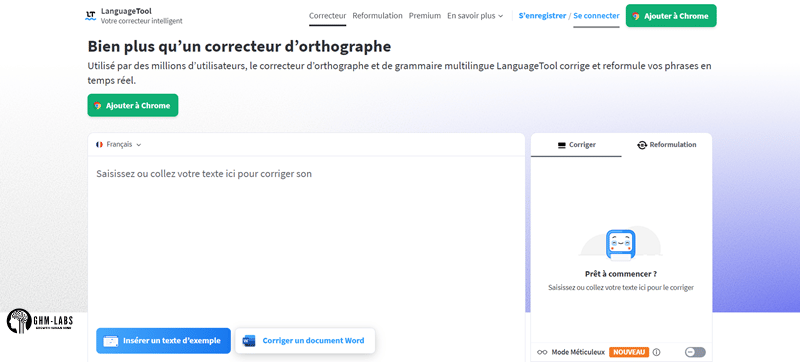Click the Chrome icon in the button below the headline
Screen dimensions: 800x362
[97, 106]
